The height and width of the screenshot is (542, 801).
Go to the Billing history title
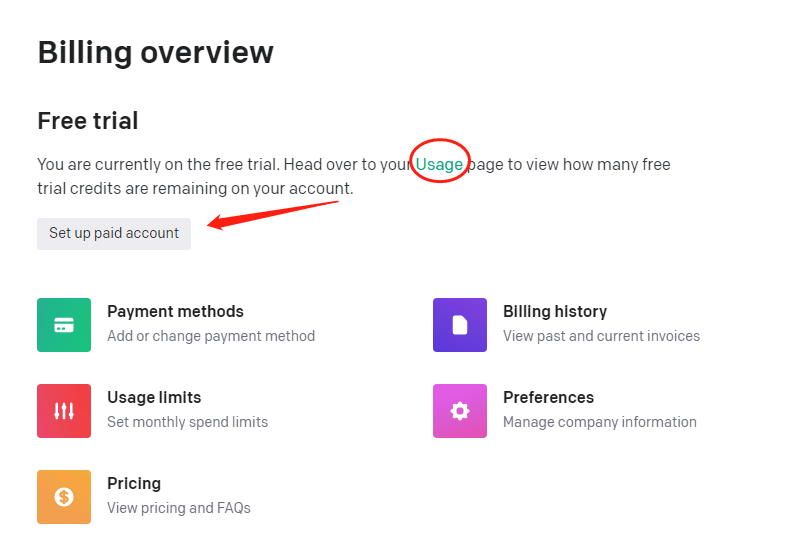point(555,312)
